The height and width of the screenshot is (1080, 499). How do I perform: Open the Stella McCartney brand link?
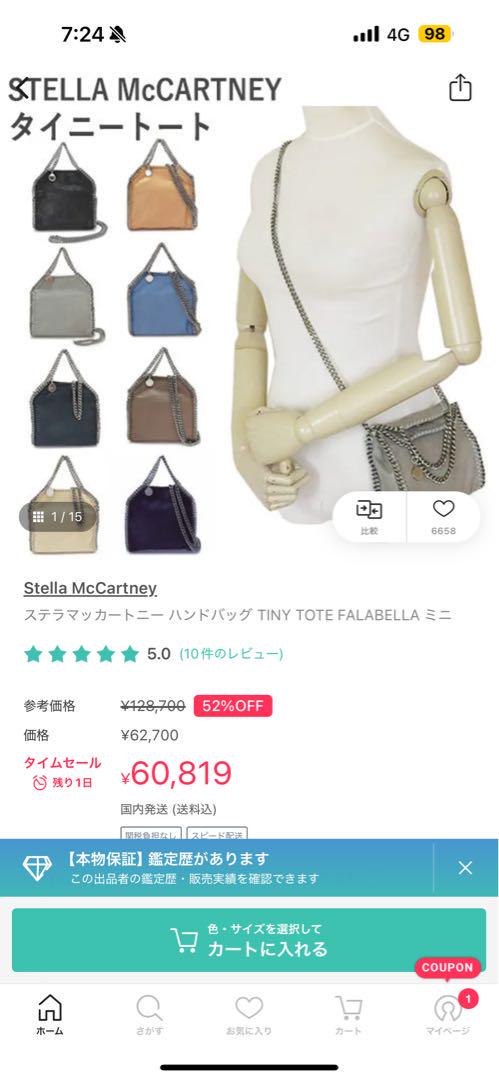(x=90, y=588)
